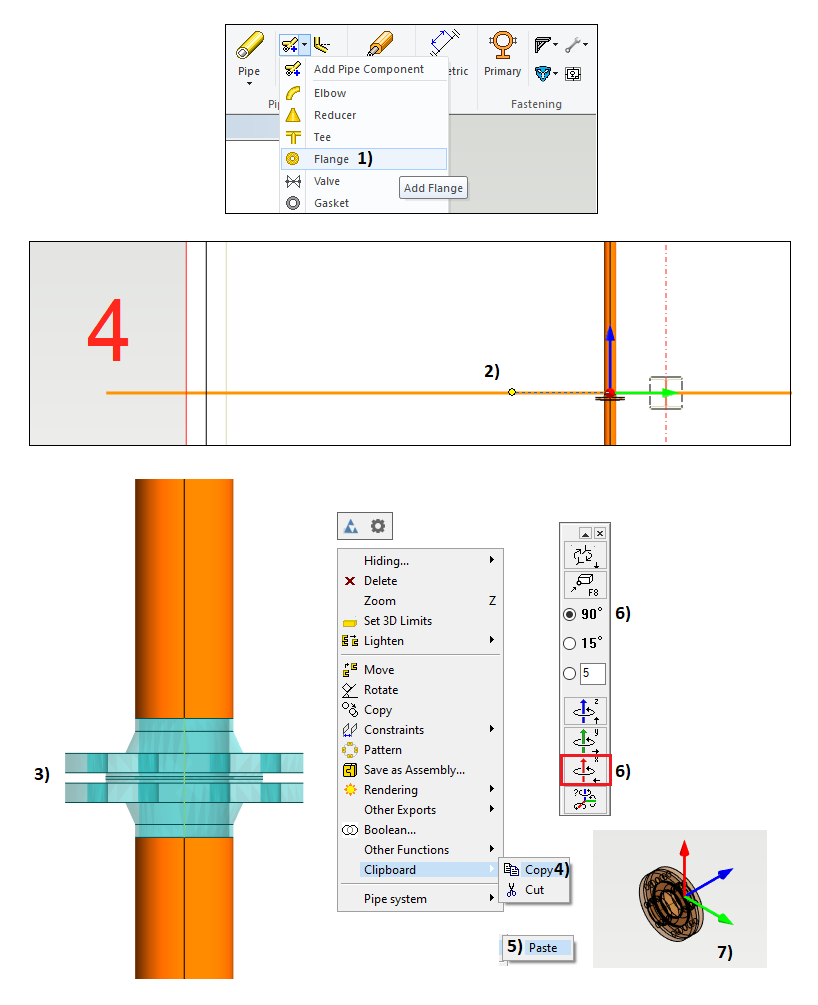Click Zoom in the context menu

tap(420, 601)
